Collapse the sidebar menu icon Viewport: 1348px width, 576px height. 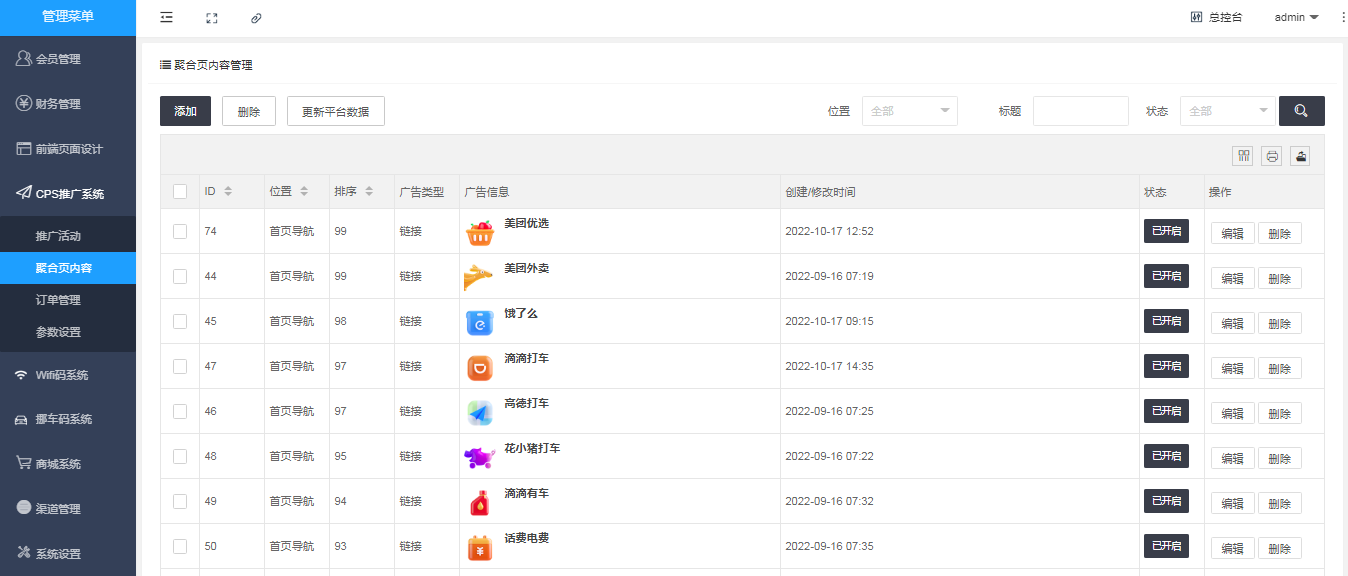[166, 18]
